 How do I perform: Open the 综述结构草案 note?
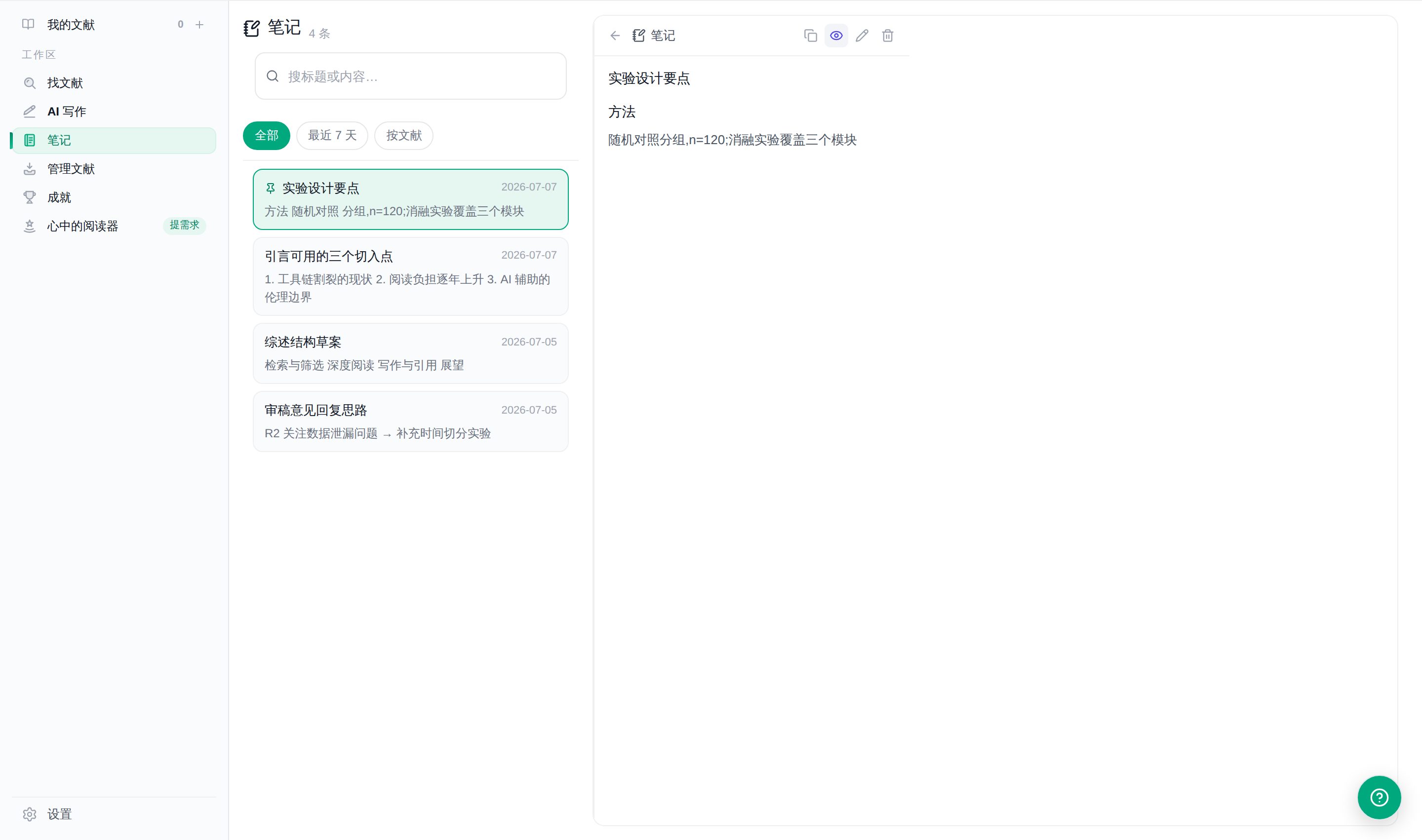coord(411,353)
